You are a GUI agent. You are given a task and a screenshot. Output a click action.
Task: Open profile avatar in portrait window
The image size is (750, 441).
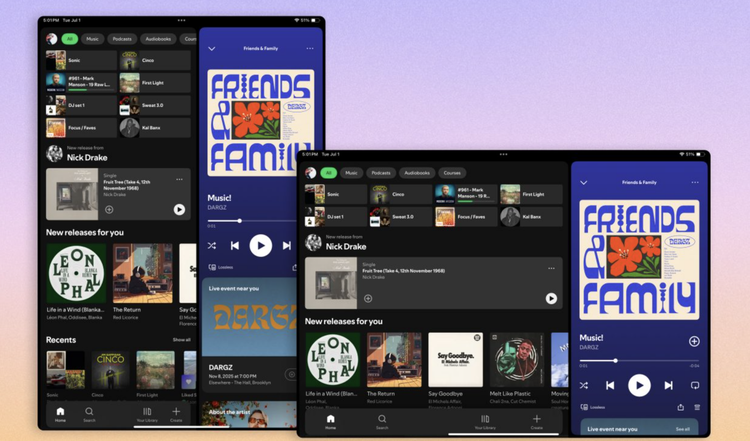coord(52,39)
